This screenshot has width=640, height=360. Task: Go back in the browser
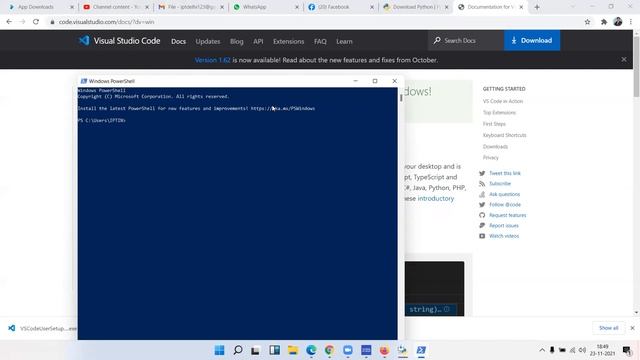(x=9, y=22)
